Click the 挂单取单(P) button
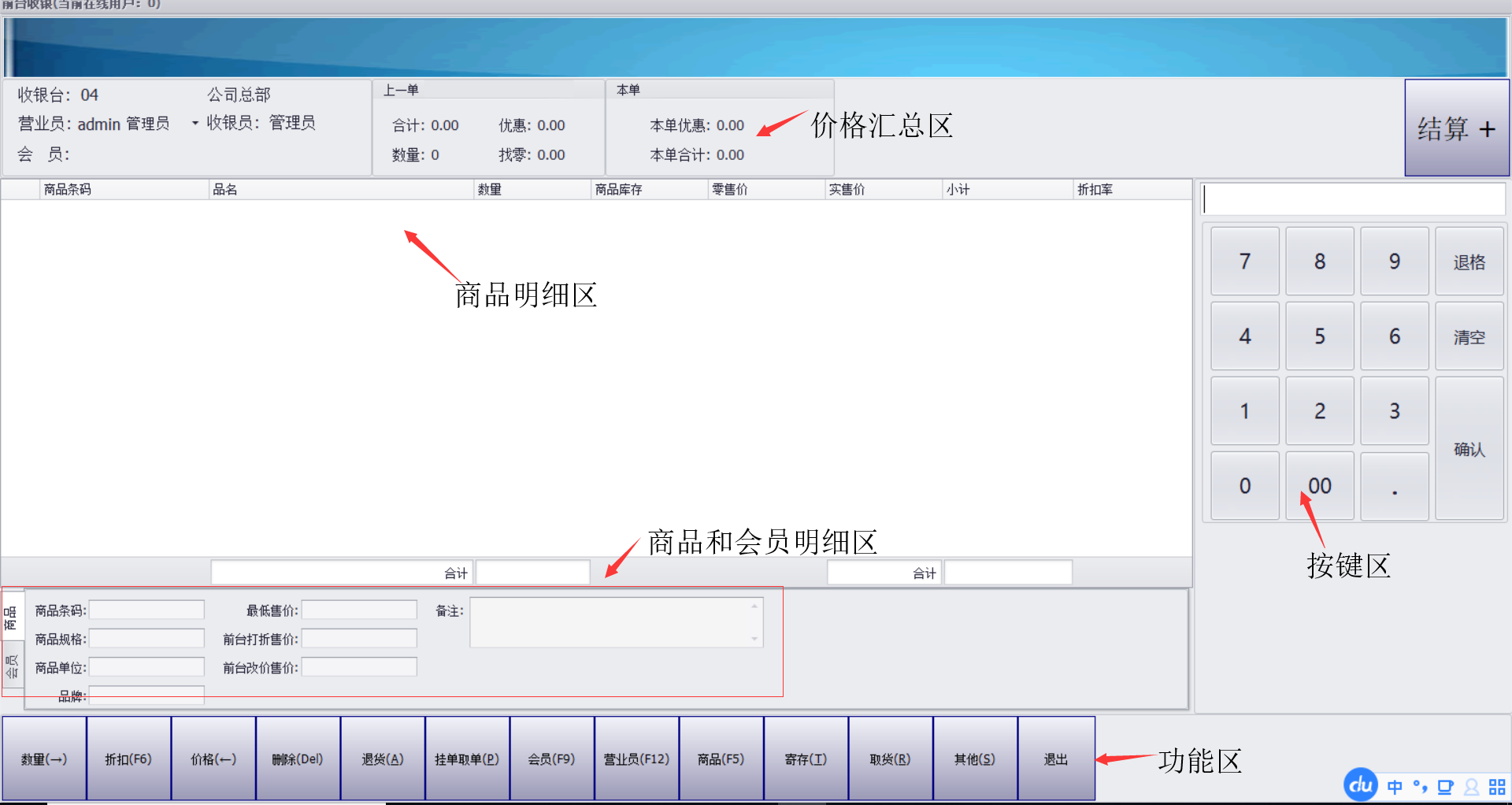The height and width of the screenshot is (805, 1512). tap(468, 759)
